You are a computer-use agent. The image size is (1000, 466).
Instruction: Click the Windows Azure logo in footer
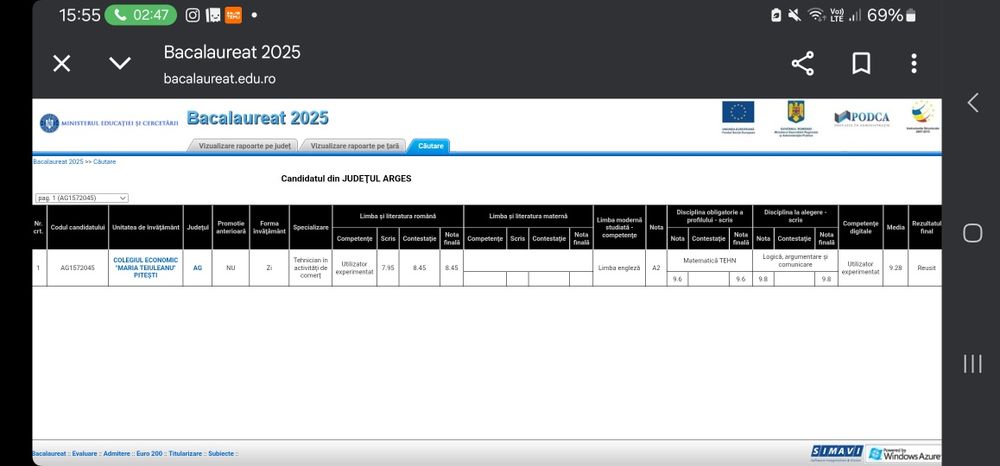[904, 453]
